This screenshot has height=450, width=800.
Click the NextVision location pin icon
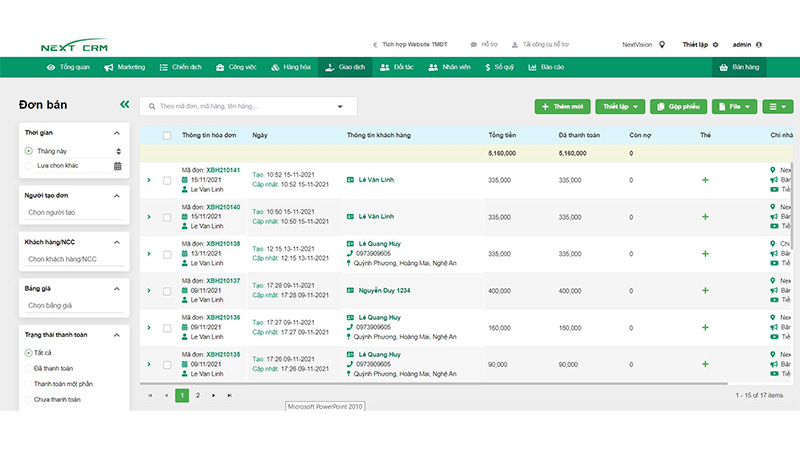click(661, 45)
